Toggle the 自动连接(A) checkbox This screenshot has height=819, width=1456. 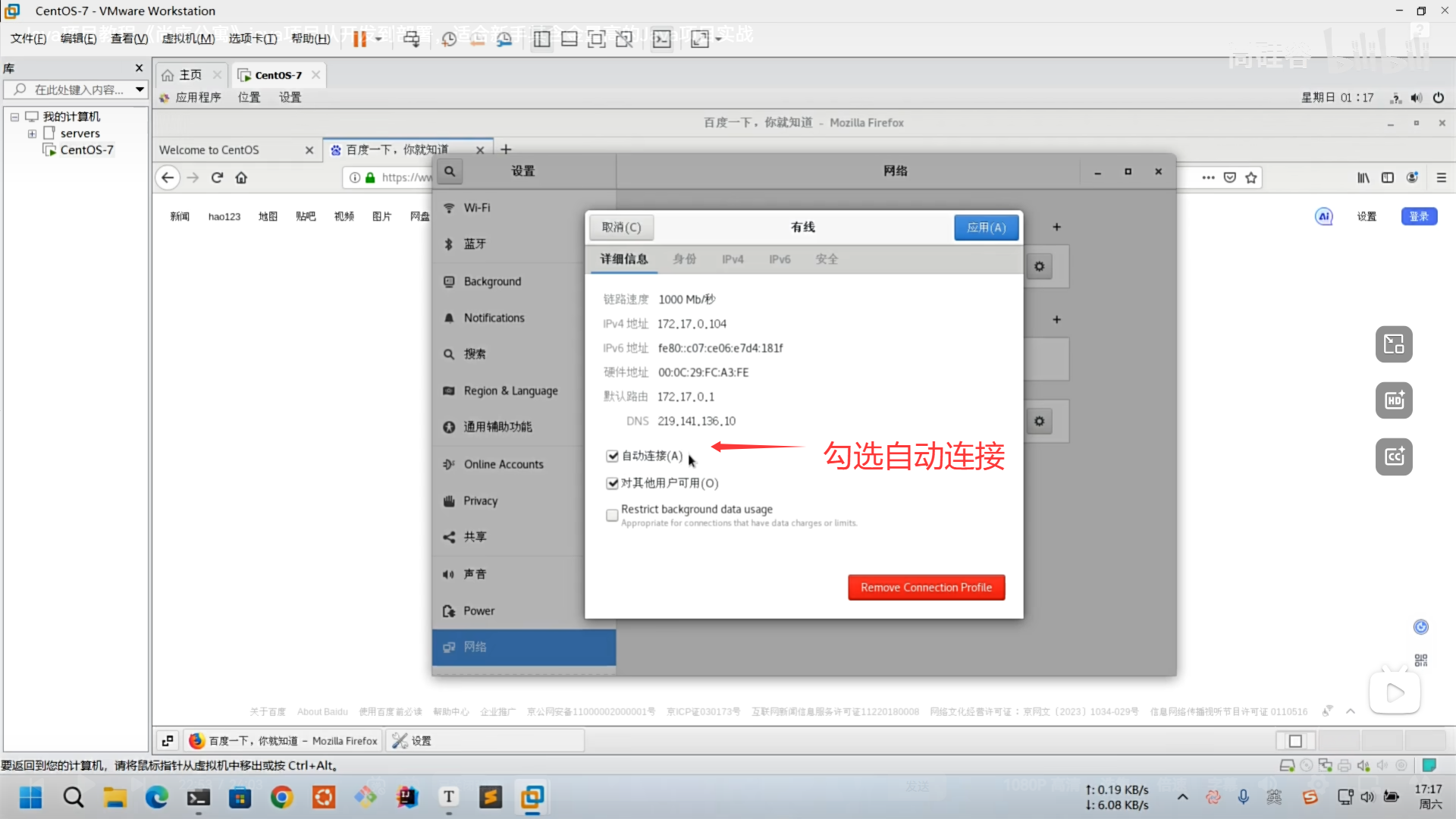point(612,456)
